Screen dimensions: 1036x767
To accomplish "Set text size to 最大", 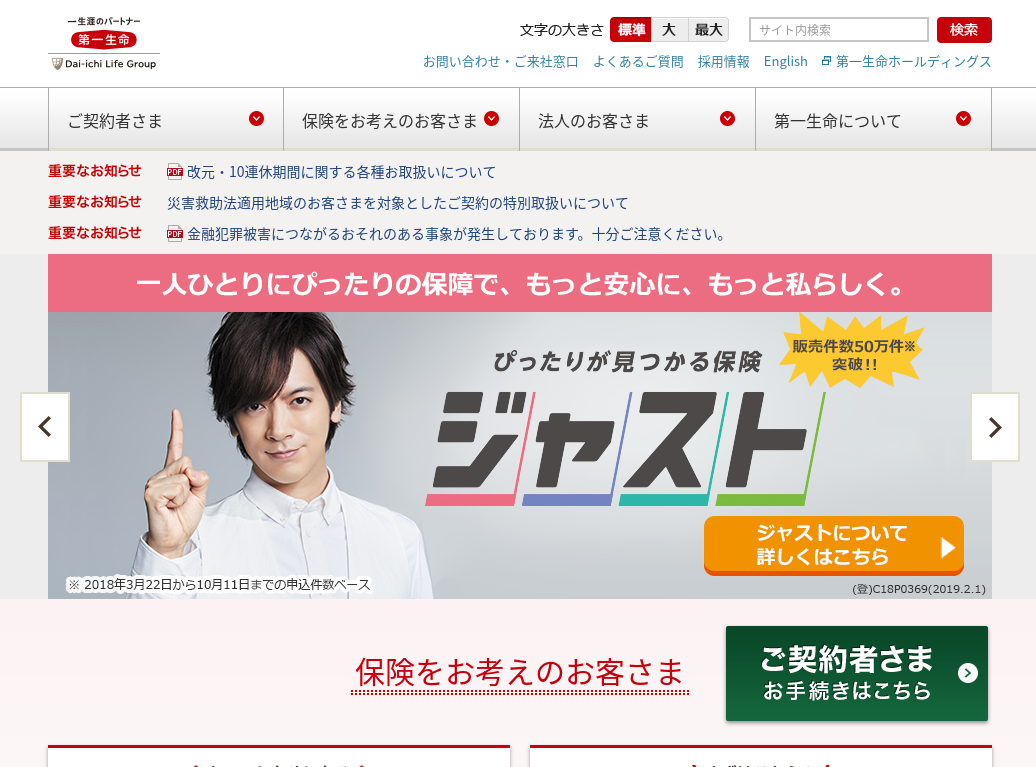I will click(x=708, y=30).
